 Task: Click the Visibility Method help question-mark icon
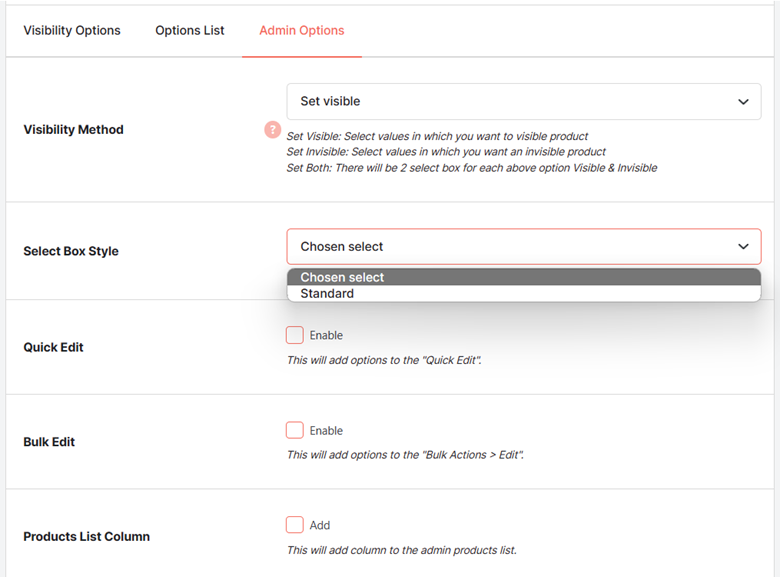(272, 130)
